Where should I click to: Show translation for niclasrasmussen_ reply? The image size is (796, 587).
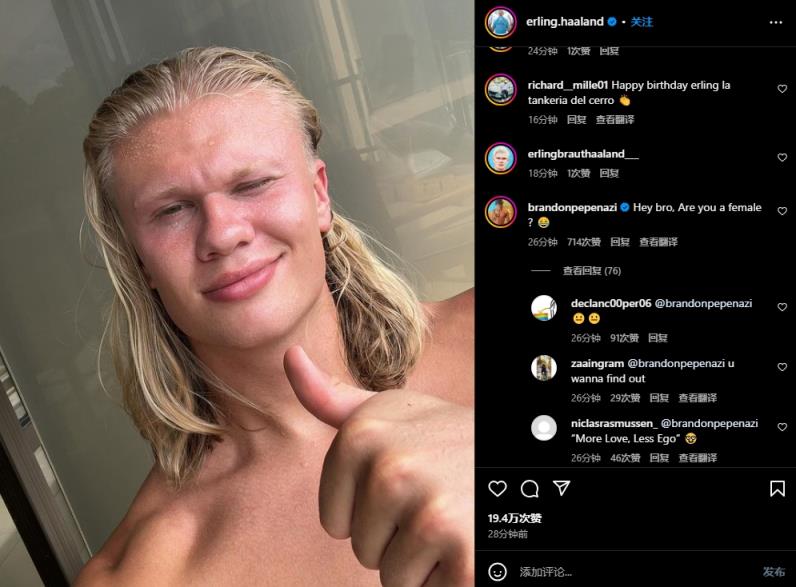[698, 458]
